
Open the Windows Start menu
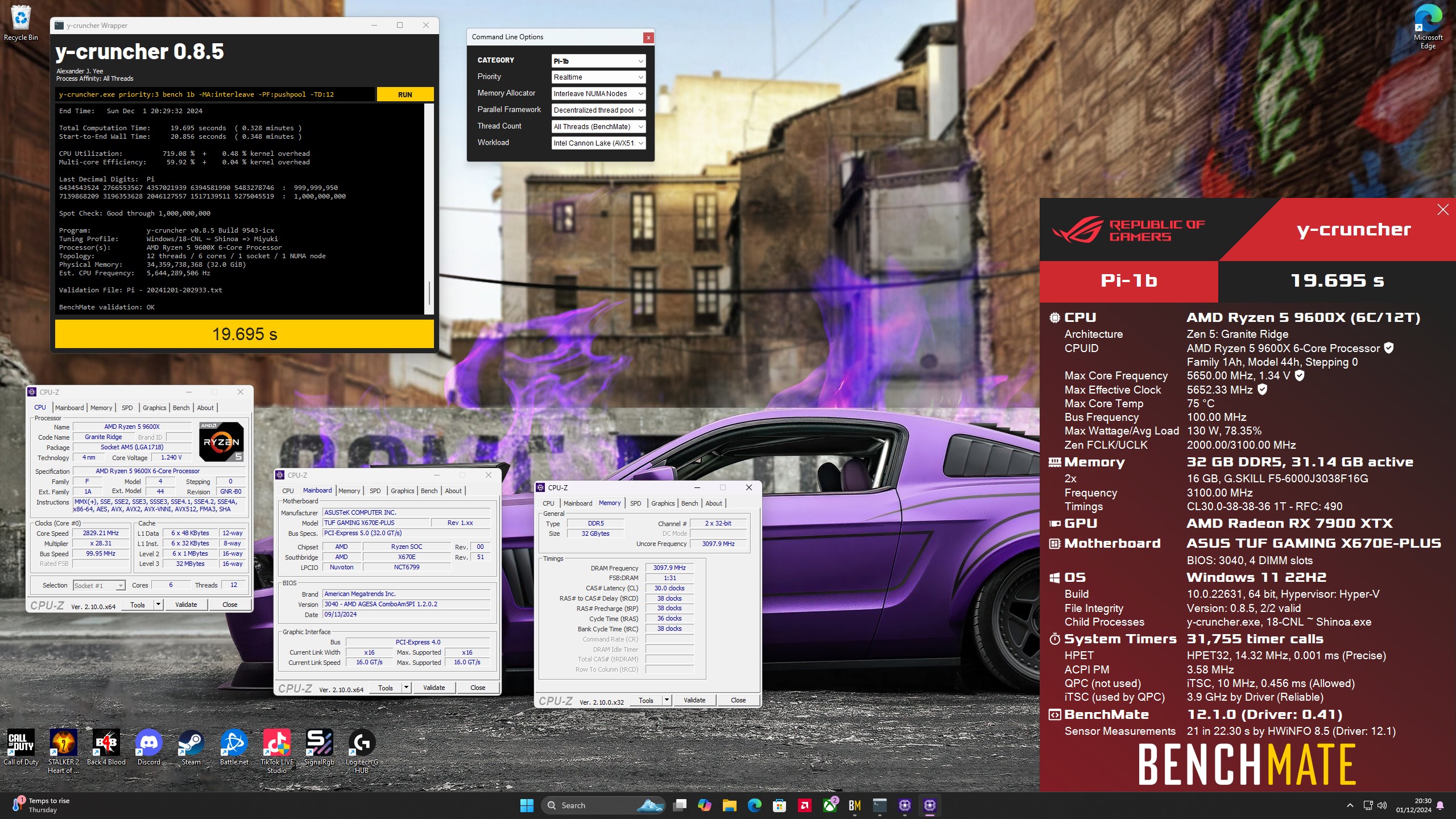coord(527,805)
